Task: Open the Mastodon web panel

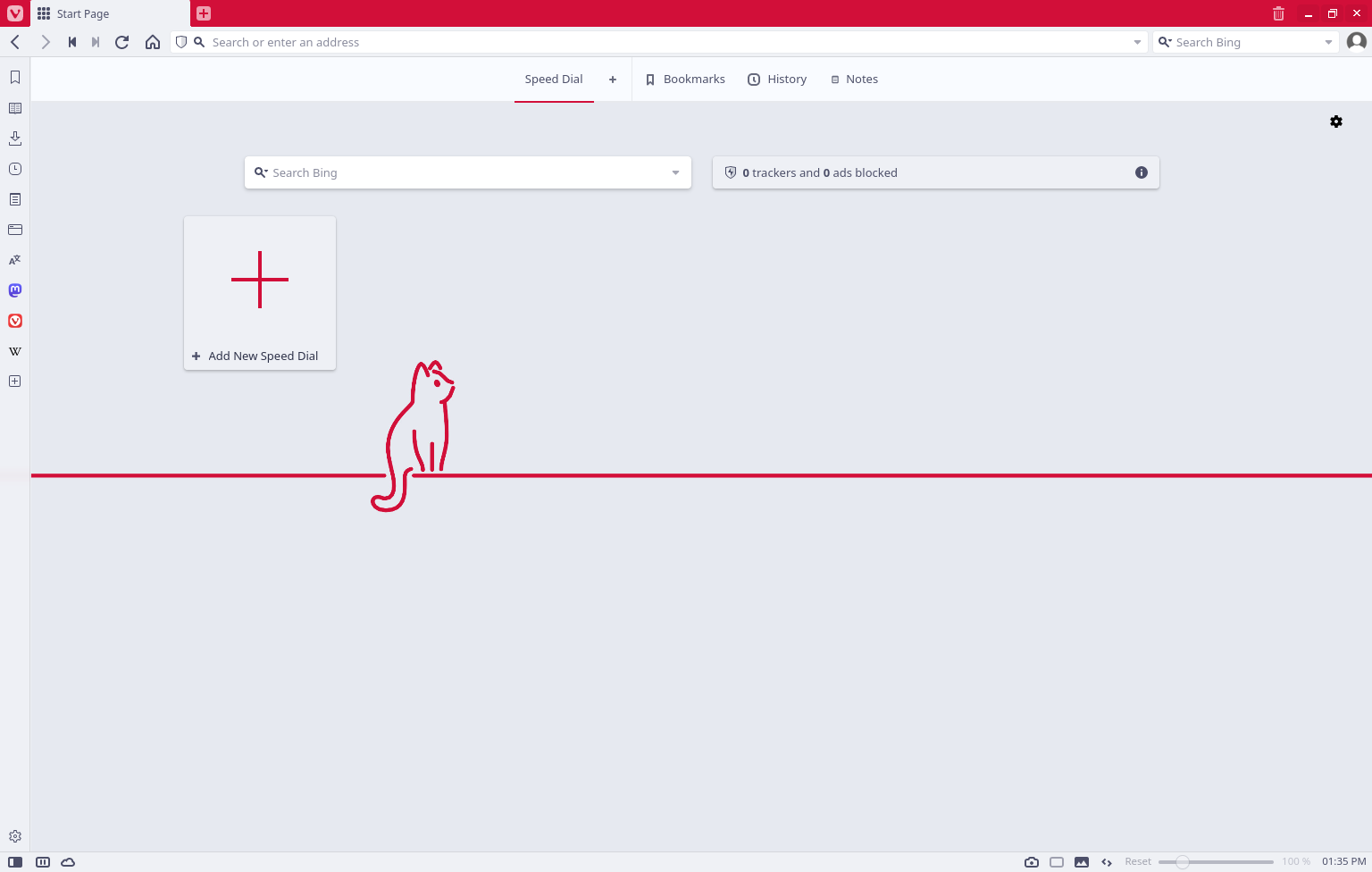Action: click(x=15, y=290)
